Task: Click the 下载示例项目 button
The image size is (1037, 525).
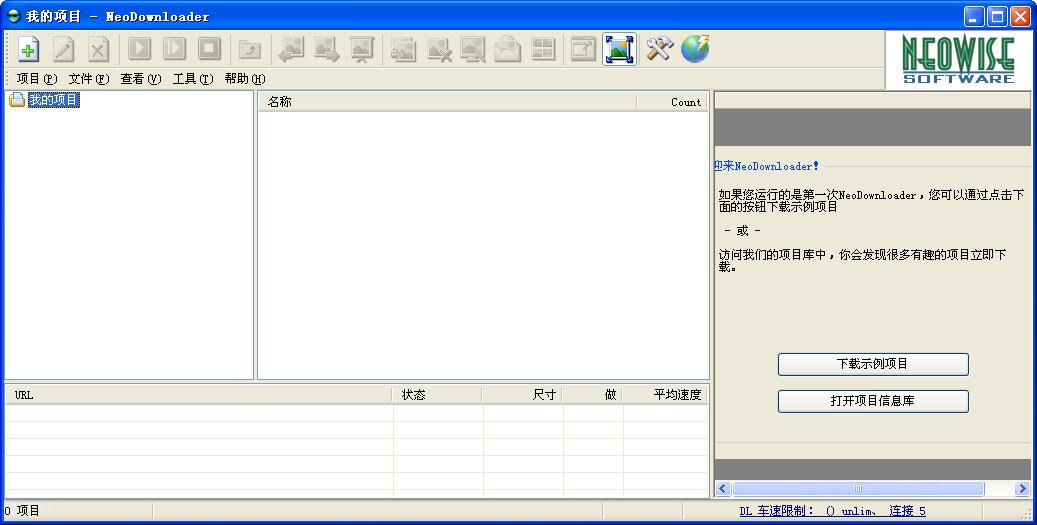Action: tap(873, 364)
